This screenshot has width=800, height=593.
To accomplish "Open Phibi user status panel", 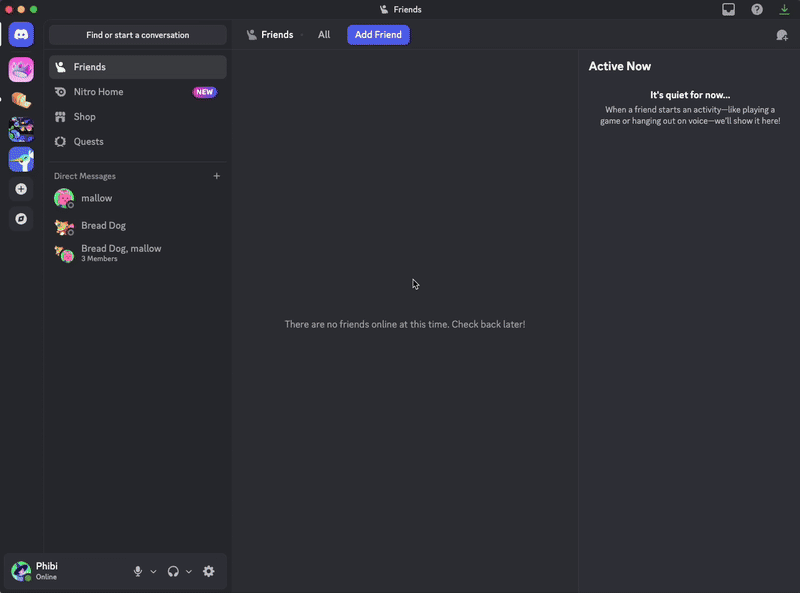I will coord(60,571).
